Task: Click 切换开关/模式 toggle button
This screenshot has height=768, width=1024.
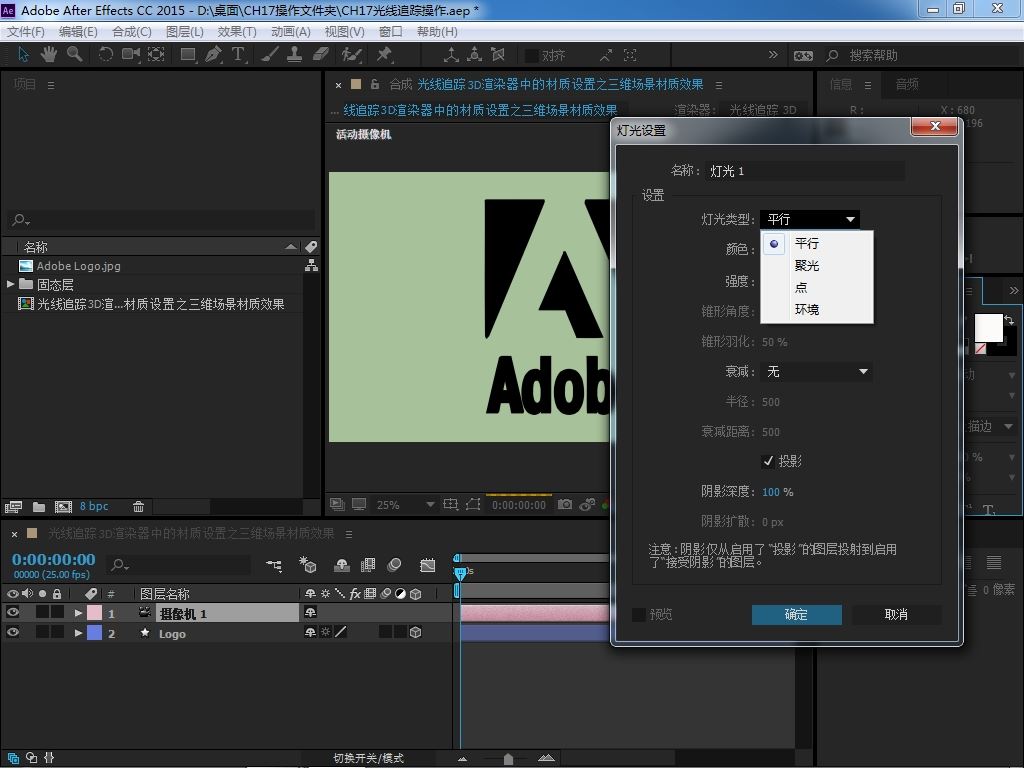Action: point(368,758)
